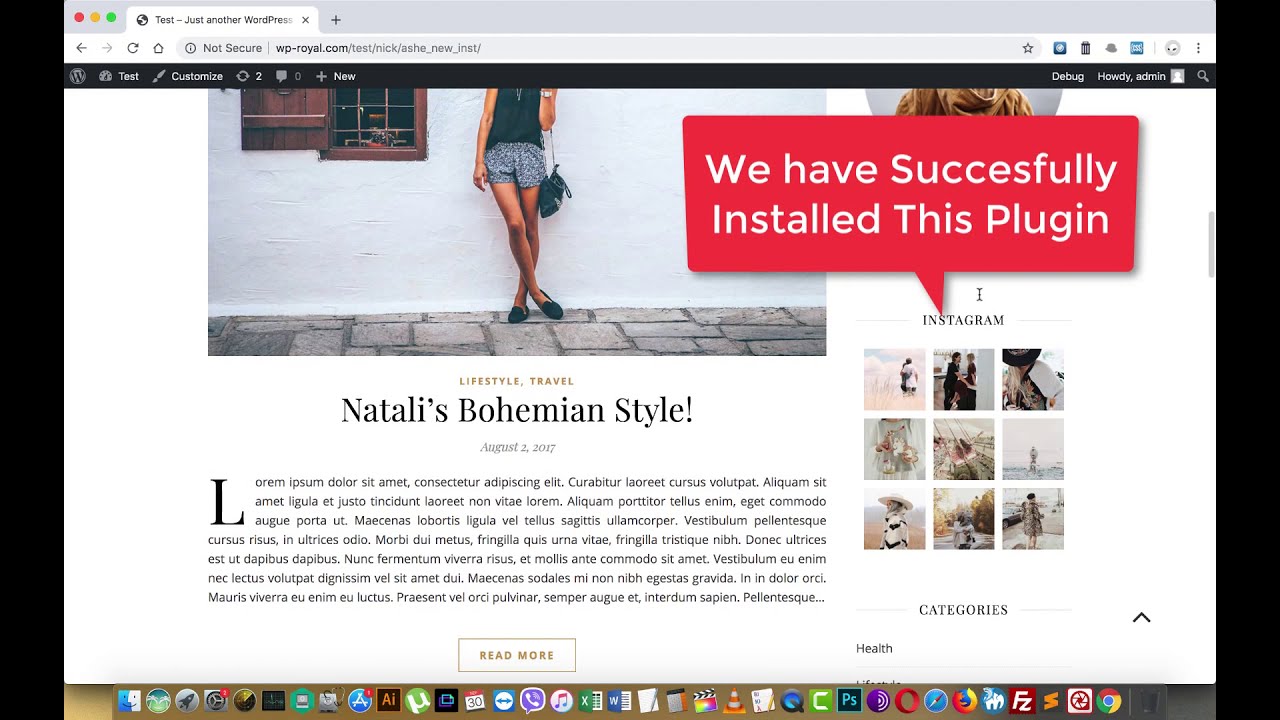Click the gray hat extension icon
Screen dimensions: 1280x720
pos(1111,48)
